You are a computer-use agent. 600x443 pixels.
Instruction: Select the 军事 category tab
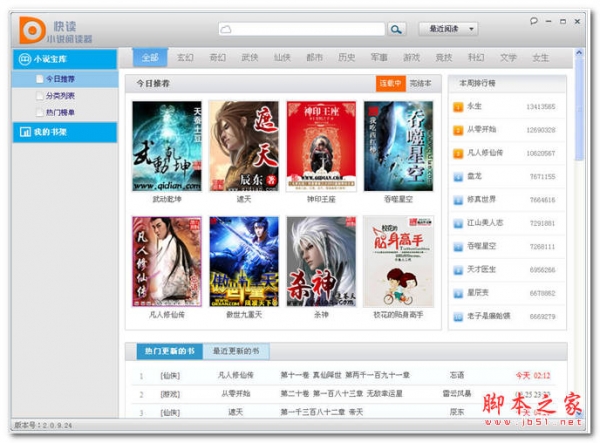[x=379, y=58]
